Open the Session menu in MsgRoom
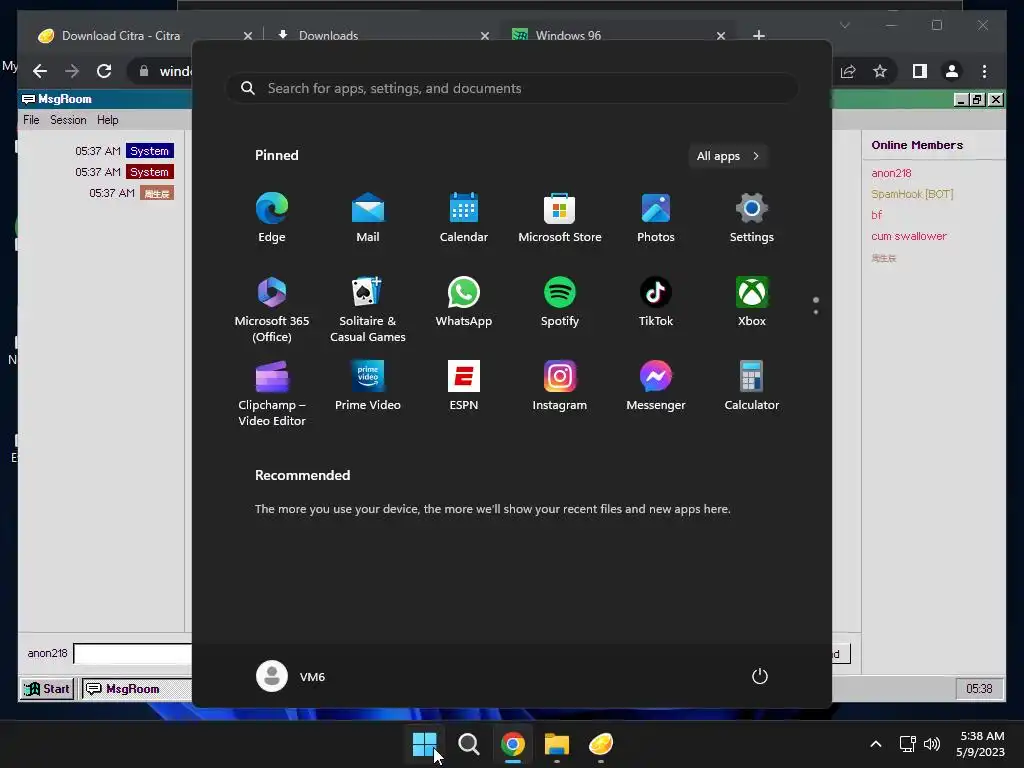 (68, 120)
